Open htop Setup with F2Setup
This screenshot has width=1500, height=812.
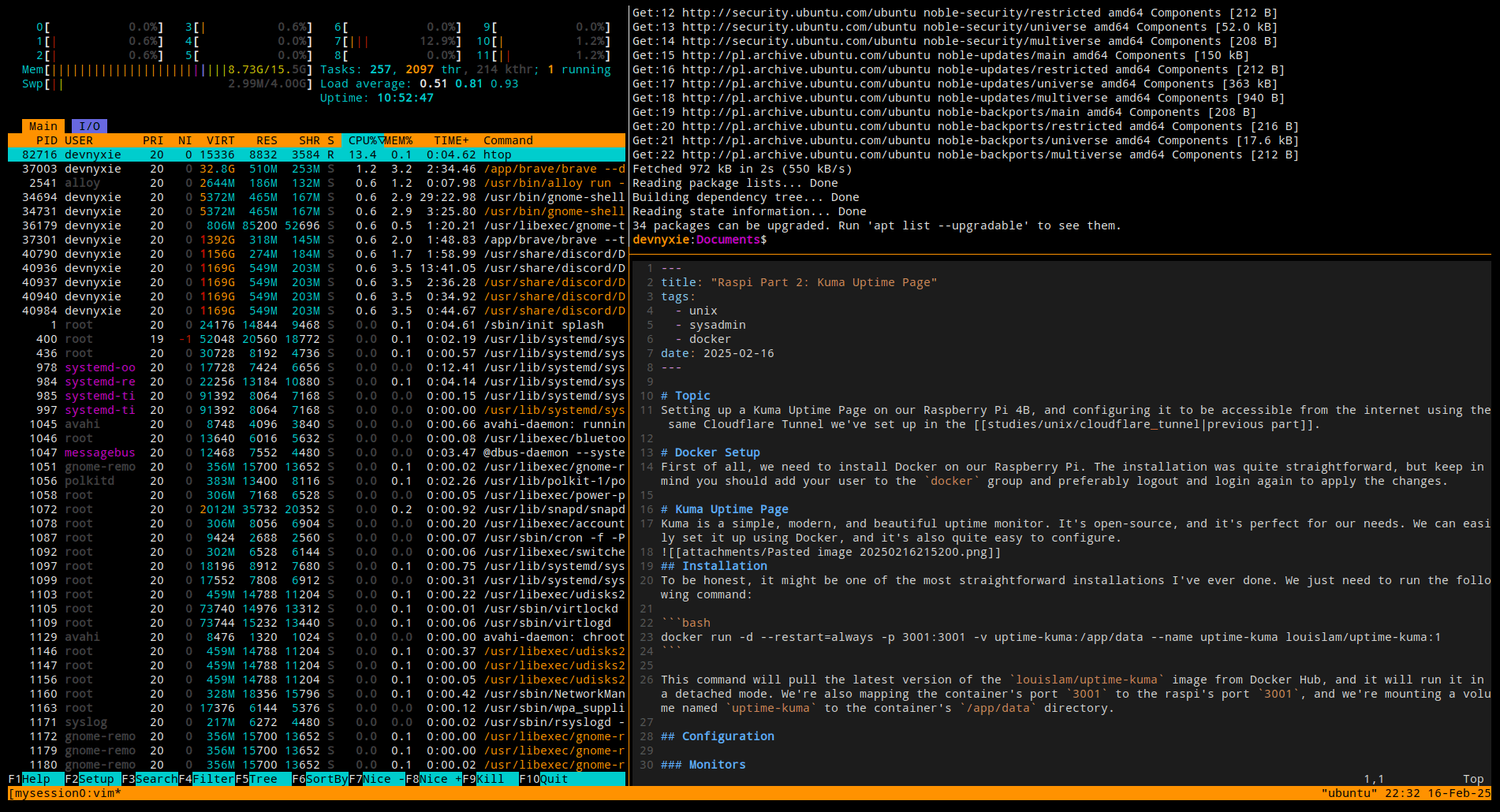tap(89, 779)
